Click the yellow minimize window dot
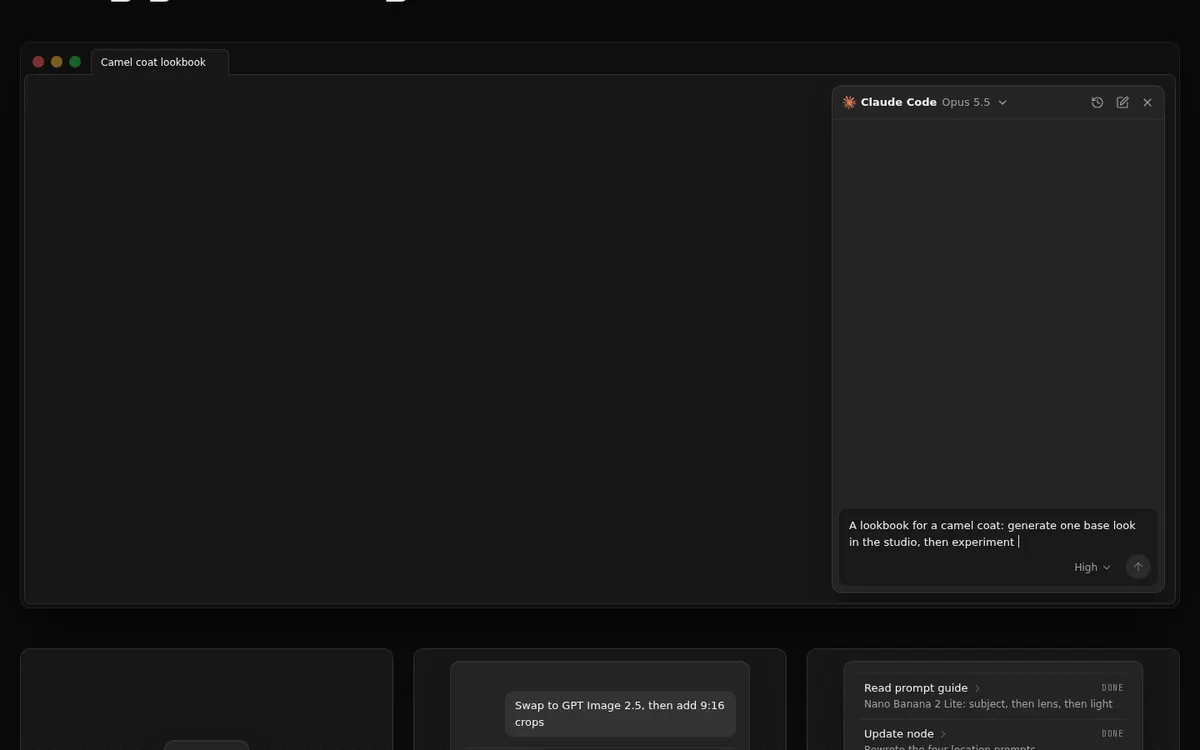 [56, 62]
